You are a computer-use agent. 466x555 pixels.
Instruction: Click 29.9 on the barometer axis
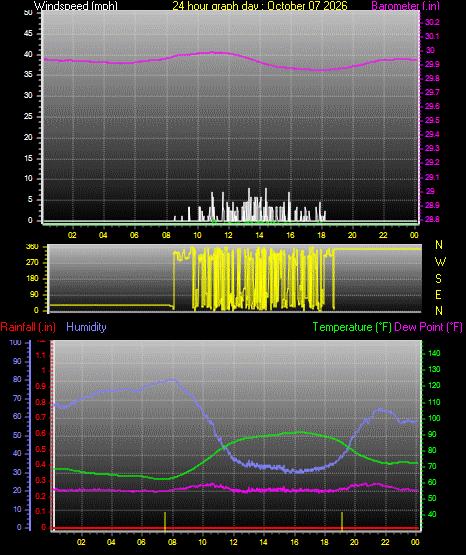click(x=432, y=64)
